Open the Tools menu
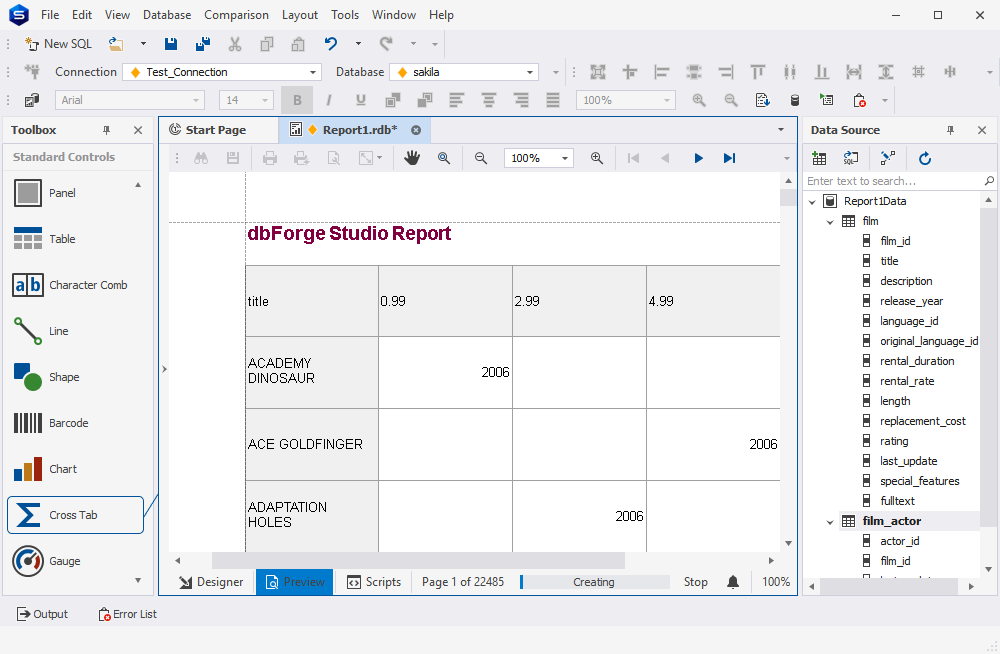 pyautogui.click(x=345, y=15)
